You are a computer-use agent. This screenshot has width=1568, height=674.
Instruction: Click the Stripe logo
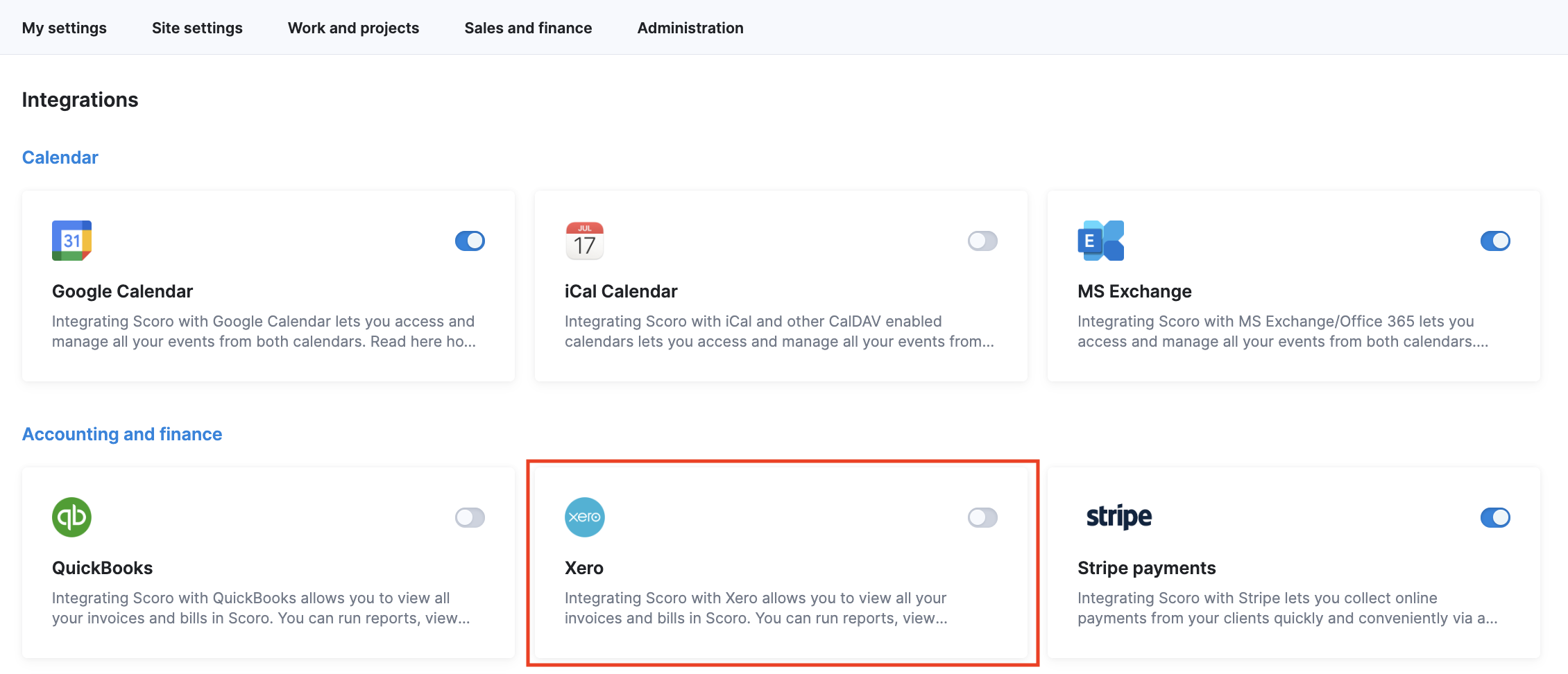pyautogui.click(x=1118, y=517)
